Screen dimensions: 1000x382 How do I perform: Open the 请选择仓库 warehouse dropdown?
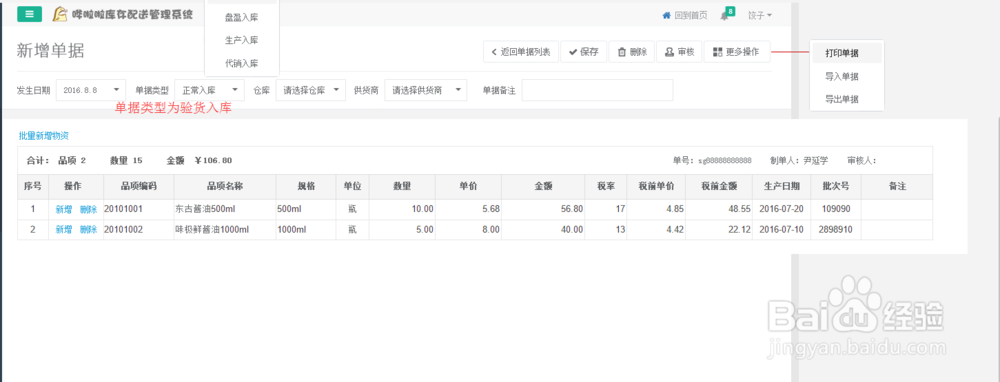pyautogui.click(x=311, y=91)
